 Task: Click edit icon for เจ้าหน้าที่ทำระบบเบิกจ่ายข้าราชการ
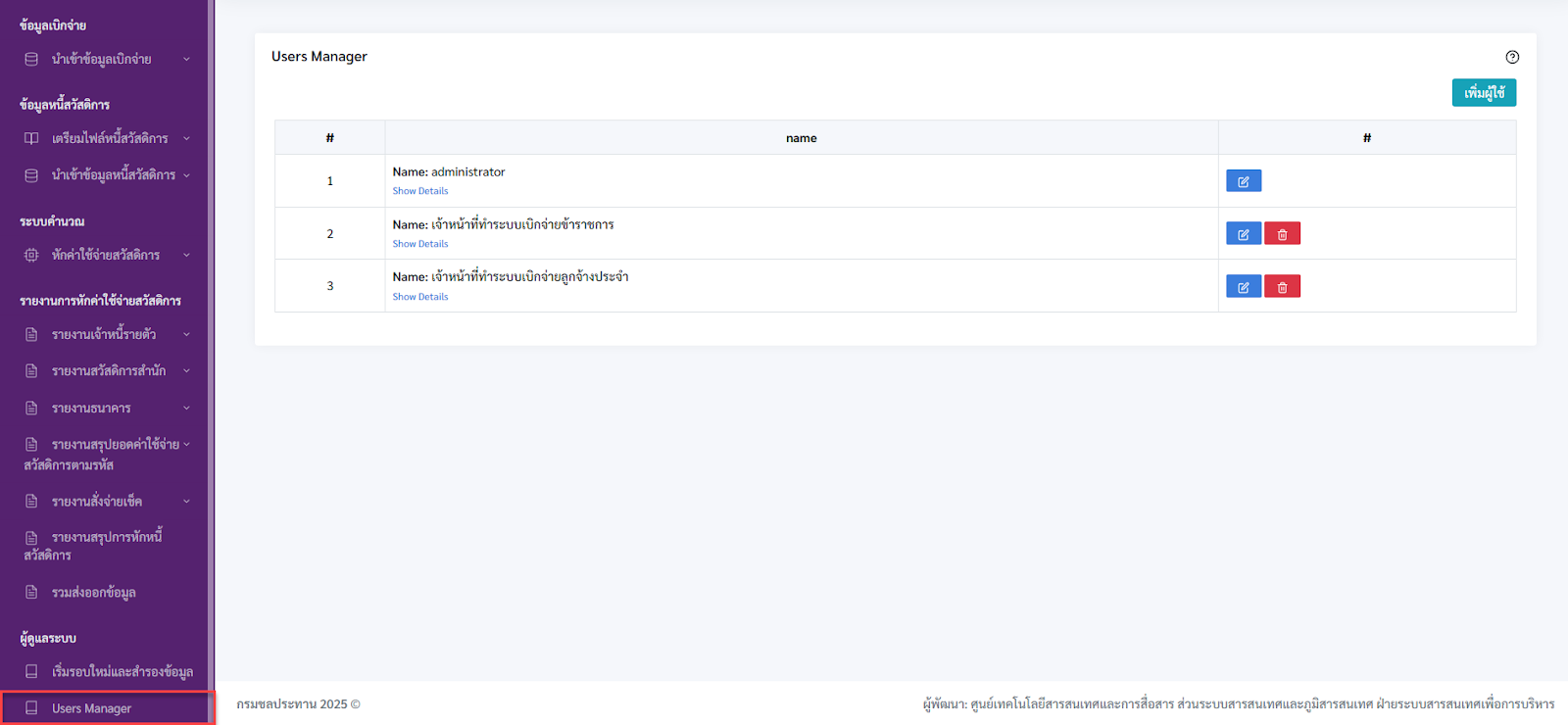[x=1244, y=234]
